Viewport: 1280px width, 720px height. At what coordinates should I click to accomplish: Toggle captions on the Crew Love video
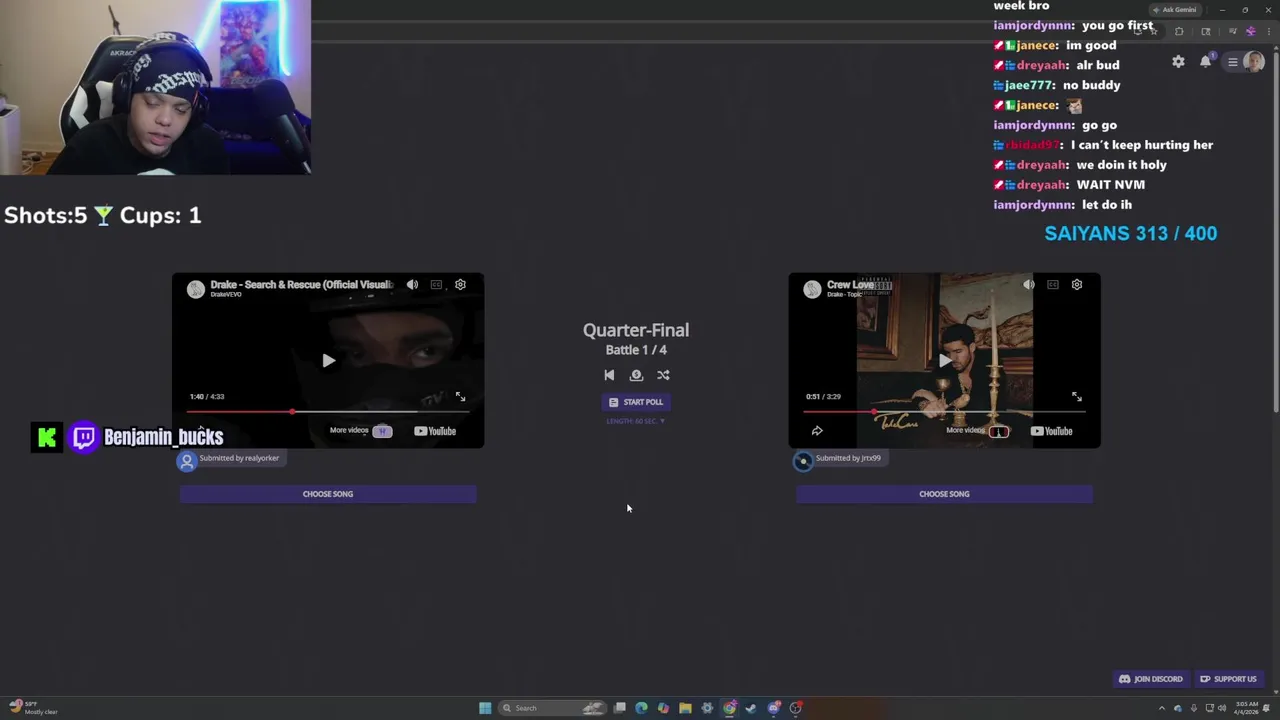coord(1052,285)
